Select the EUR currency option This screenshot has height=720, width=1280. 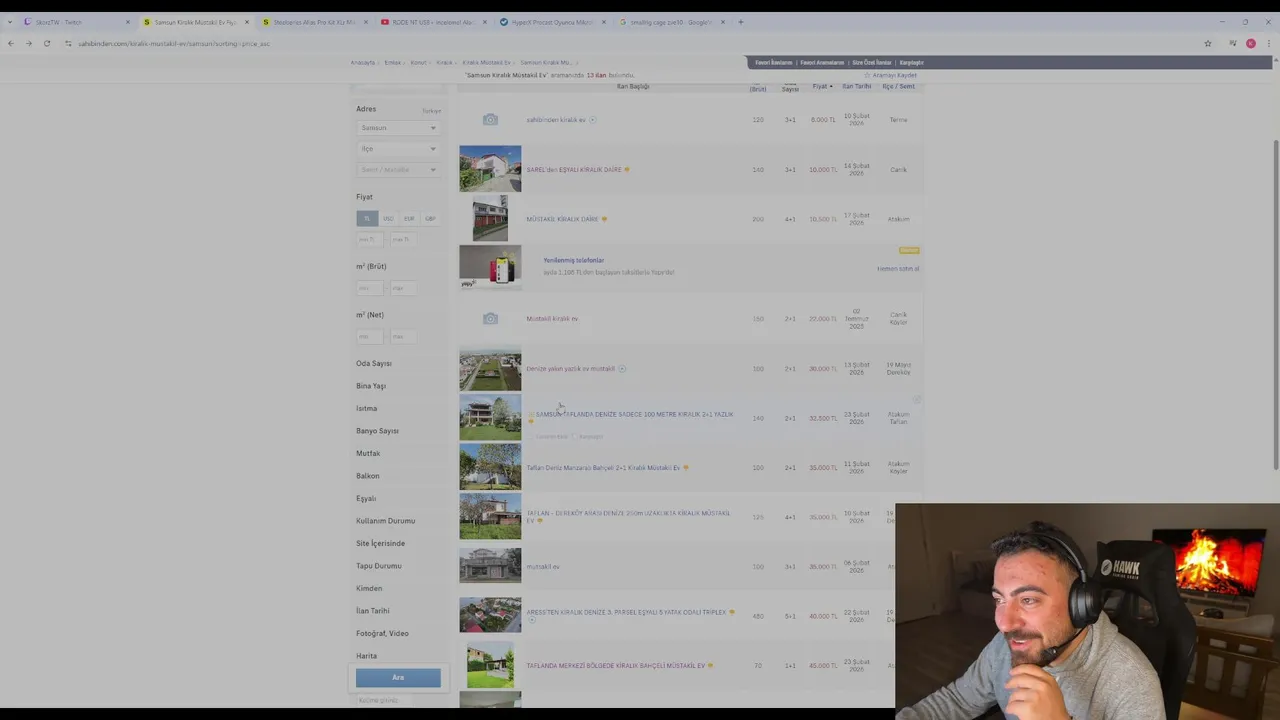[409, 218]
